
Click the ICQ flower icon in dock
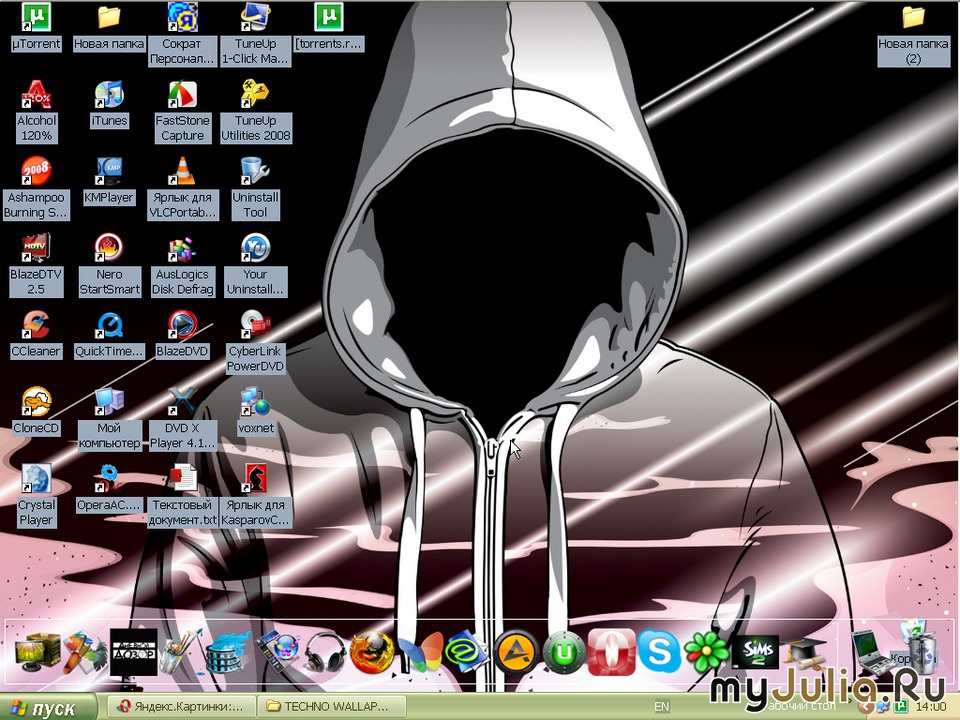(x=708, y=653)
